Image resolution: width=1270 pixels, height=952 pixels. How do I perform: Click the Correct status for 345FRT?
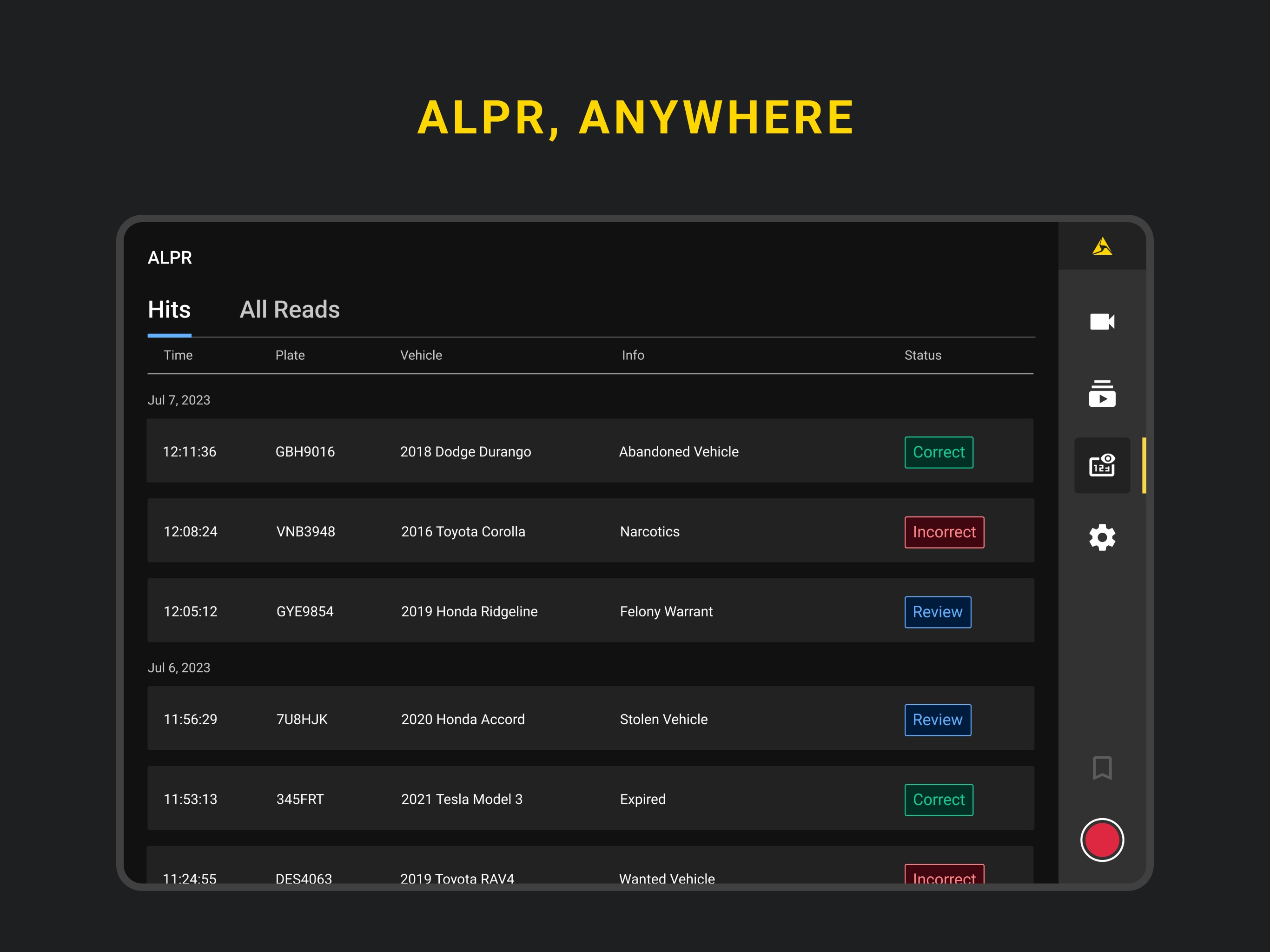tap(939, 800)
